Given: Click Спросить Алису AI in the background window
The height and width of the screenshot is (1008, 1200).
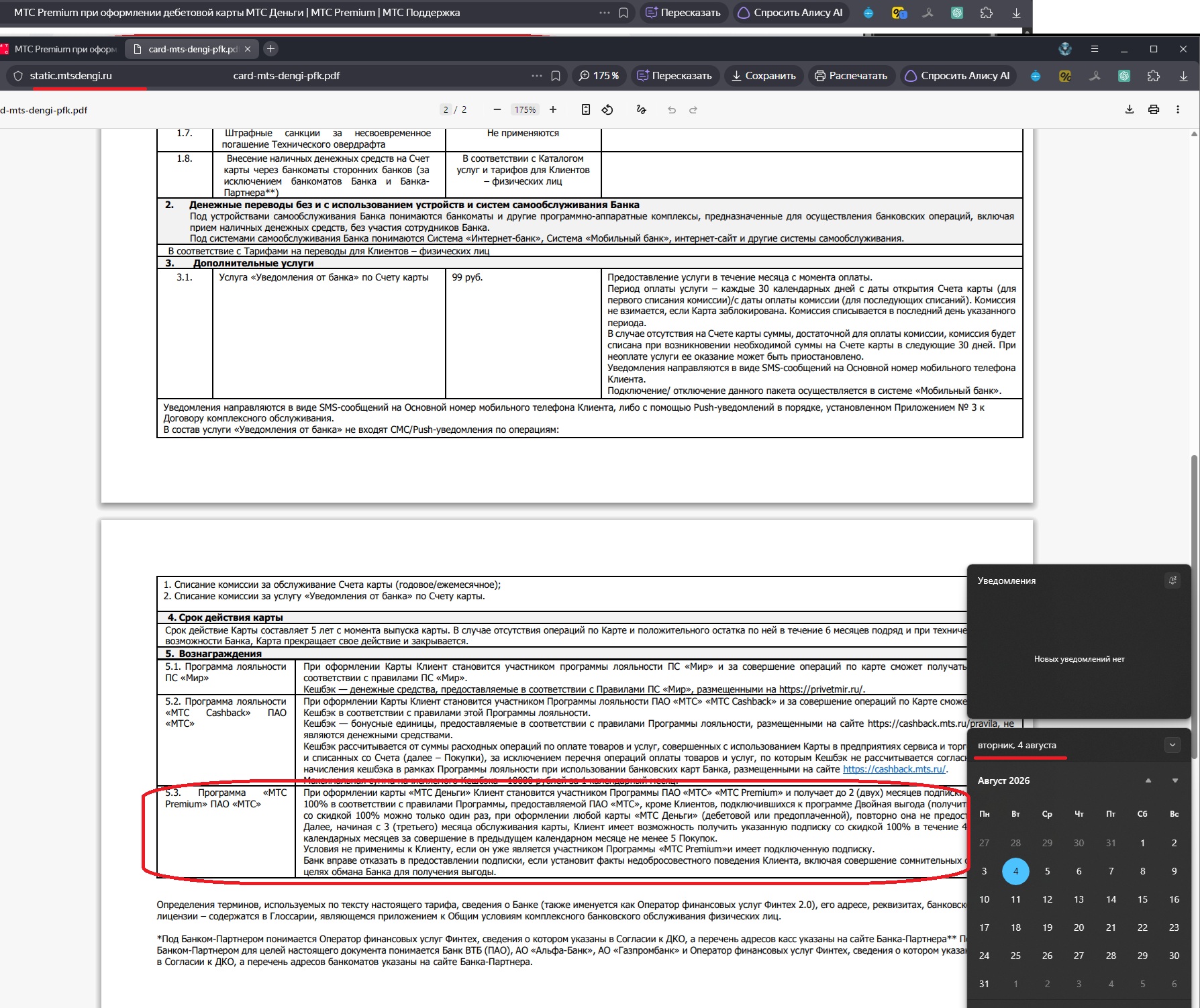Looking at the screenshot, I should [x=791, y=13].
